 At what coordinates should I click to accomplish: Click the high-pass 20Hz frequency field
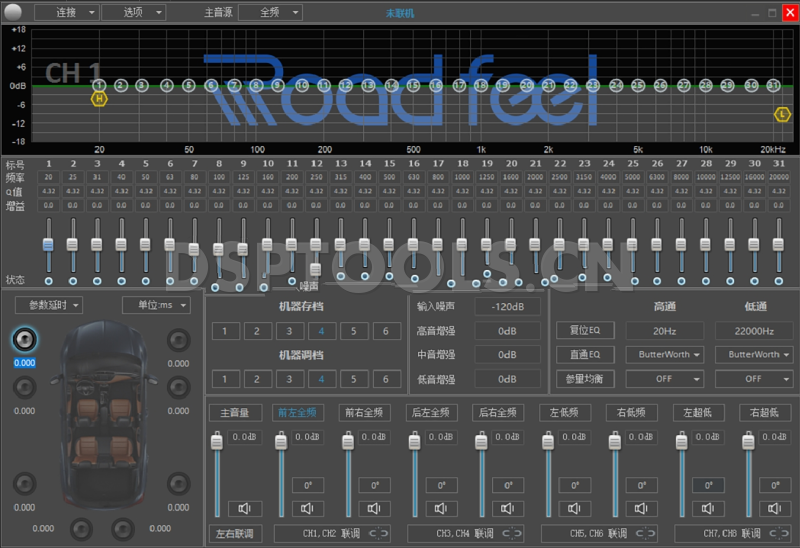coord(665,331)
